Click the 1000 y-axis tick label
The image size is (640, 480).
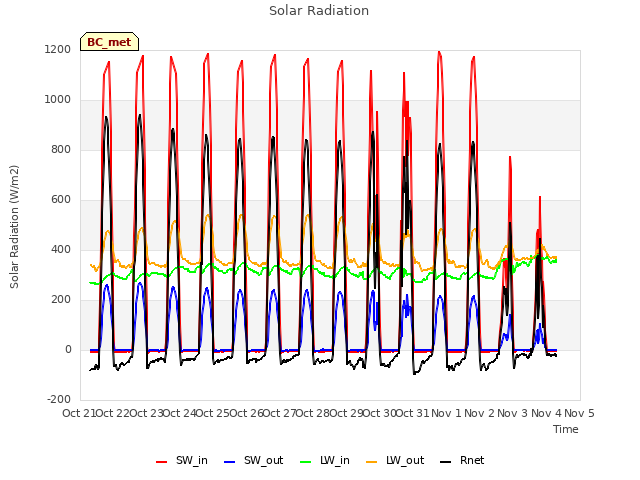(x=58, y=100)
